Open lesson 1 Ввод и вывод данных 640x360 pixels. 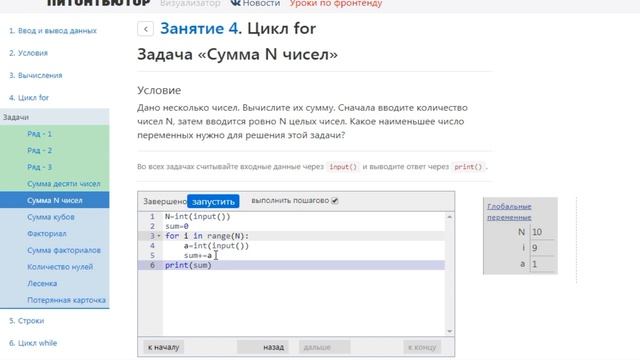pyautogui.click(x=53, y=31)
